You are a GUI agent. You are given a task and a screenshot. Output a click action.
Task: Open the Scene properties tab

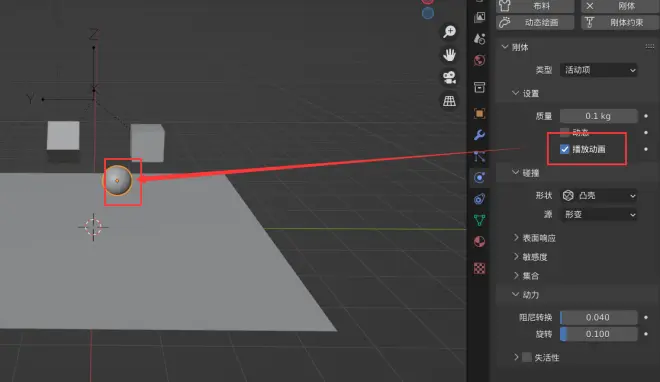coord(479,39)
